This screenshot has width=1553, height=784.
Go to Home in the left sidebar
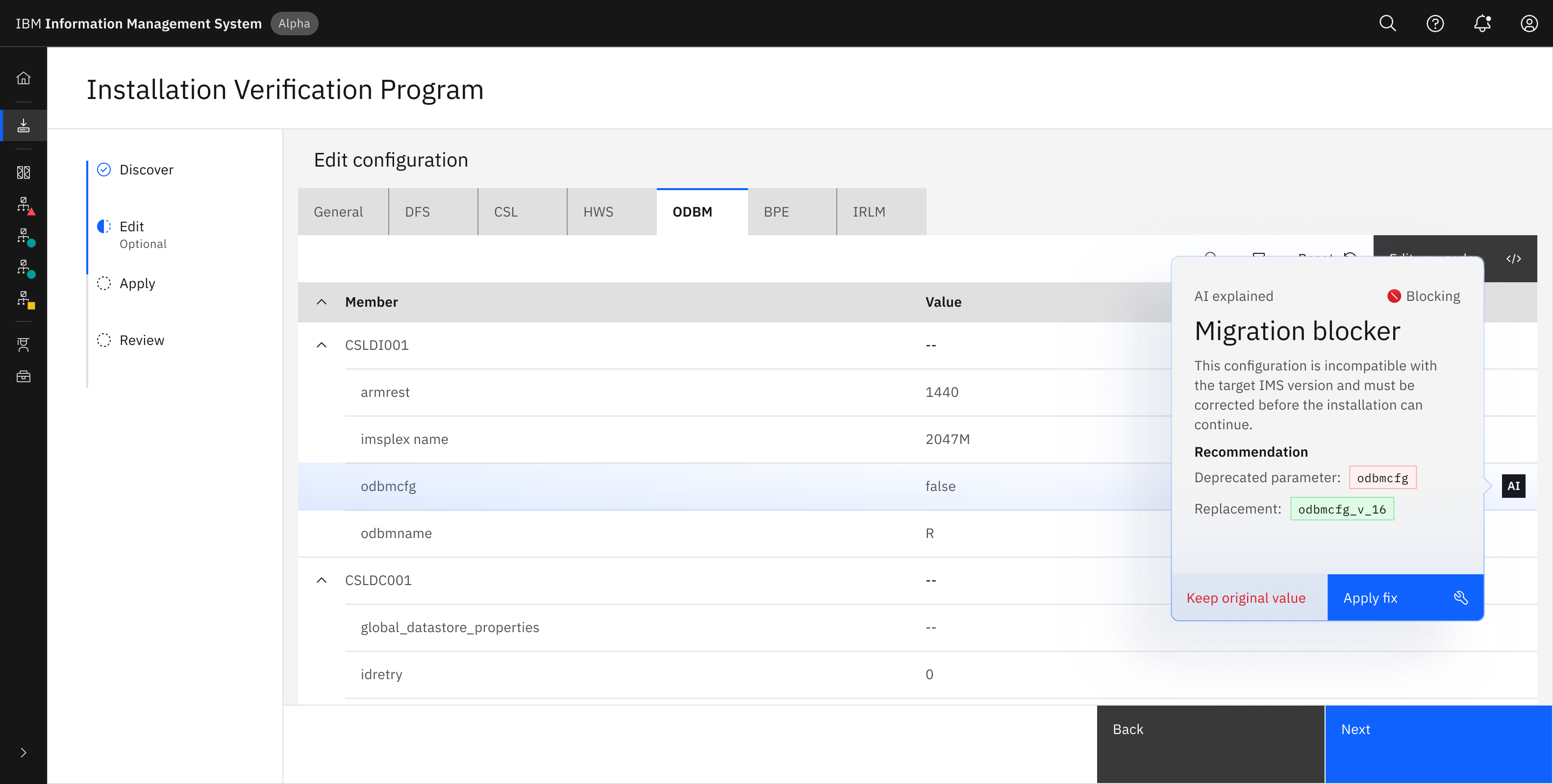point(24,78)
